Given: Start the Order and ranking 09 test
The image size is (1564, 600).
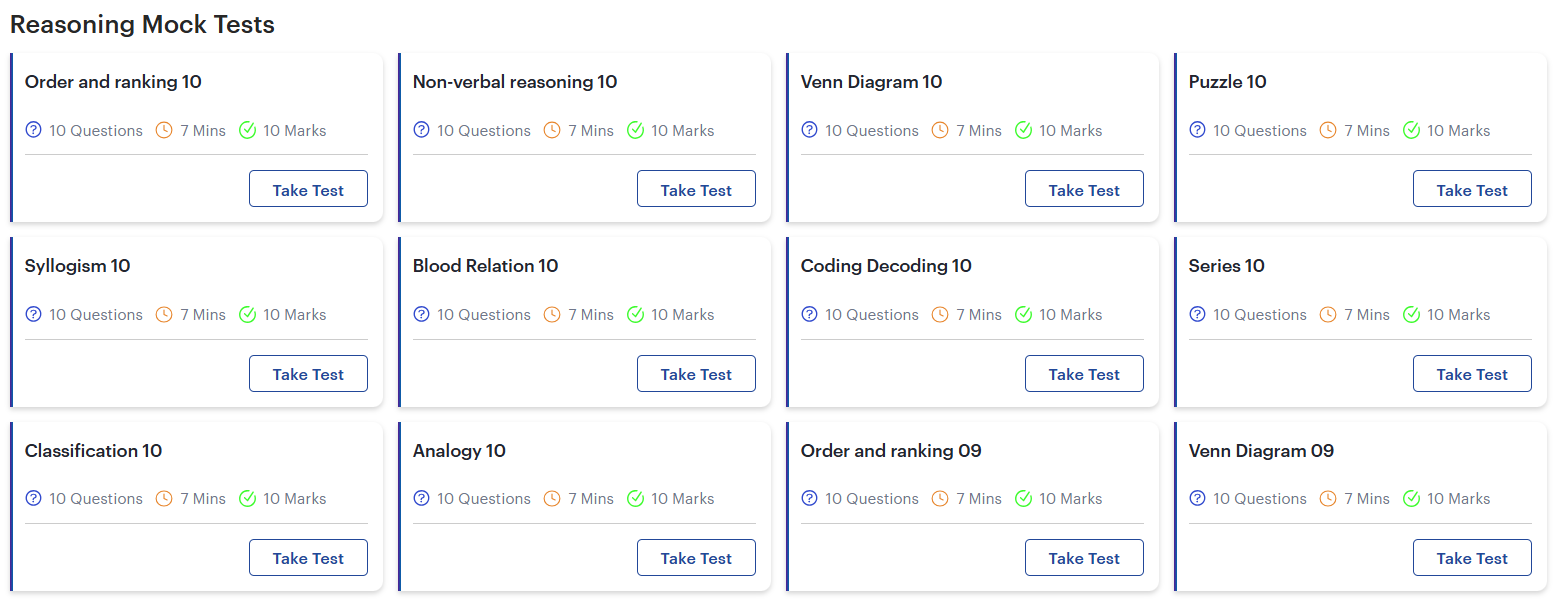Looking at the screenshot, I should click(x=1084, y=557).
